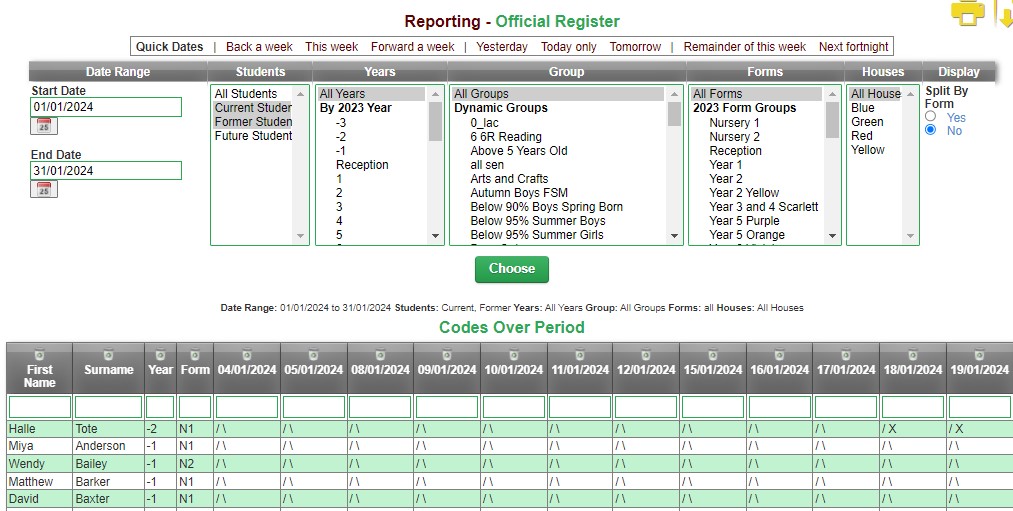Select Arts and Crafts group
Screen dimensions: 1013x511
pyautogui.click(x=558, y=178)
